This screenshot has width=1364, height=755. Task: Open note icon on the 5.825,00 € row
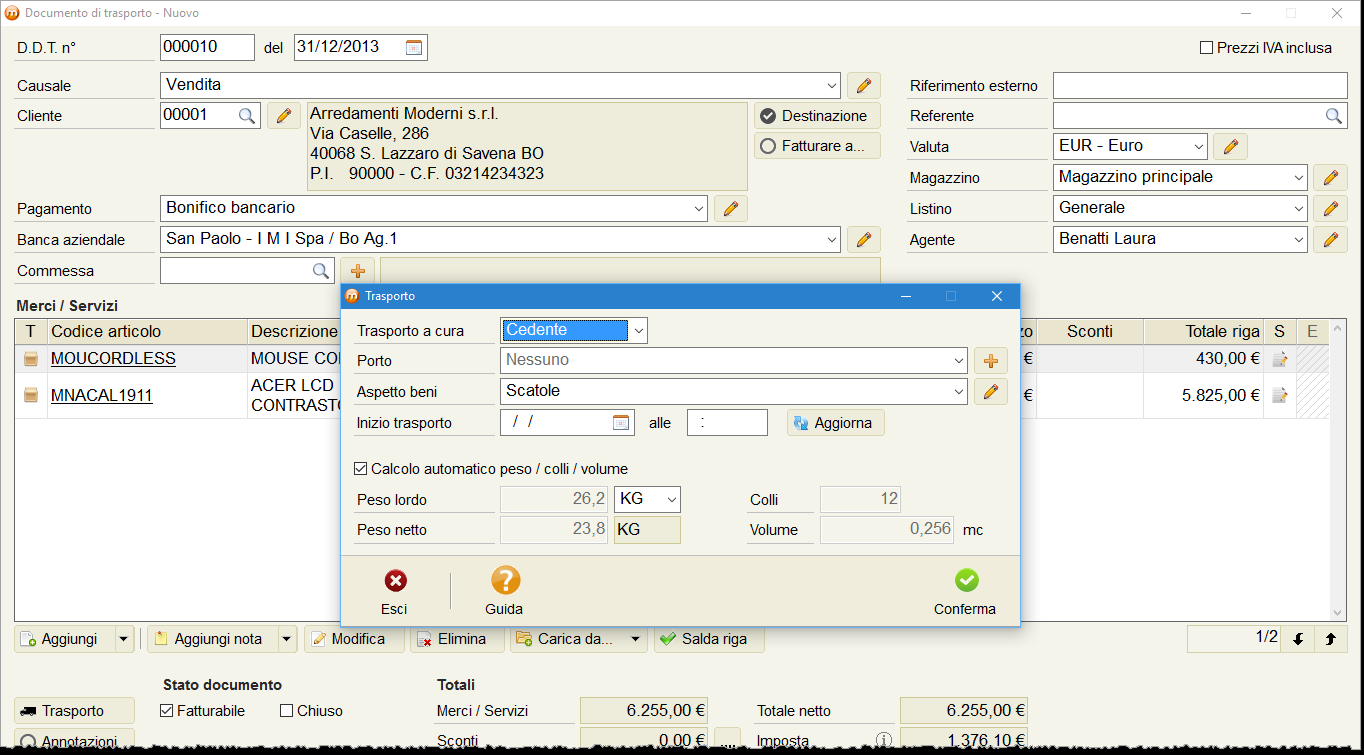point(1279,396)
